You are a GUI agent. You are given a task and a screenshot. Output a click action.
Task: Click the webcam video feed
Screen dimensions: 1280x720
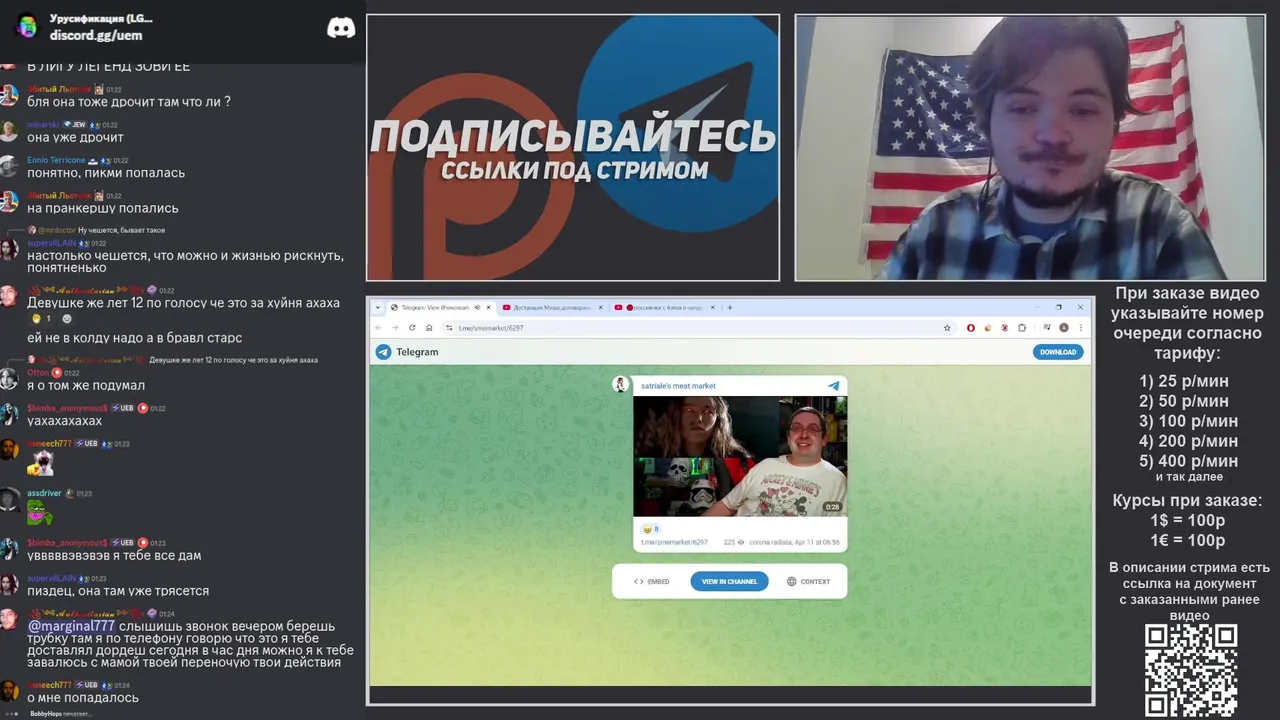[x=1030, y=147]
